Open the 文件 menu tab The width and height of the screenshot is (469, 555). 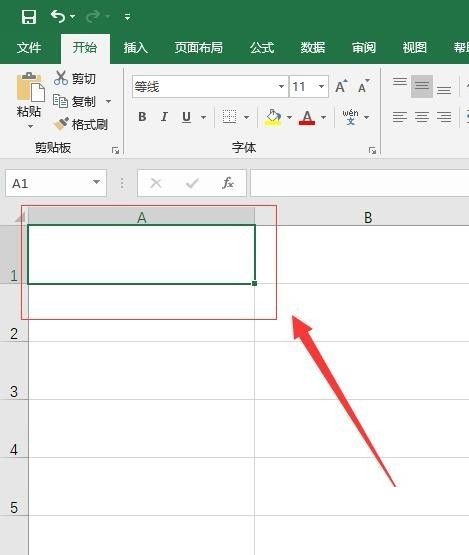point(29,47)
